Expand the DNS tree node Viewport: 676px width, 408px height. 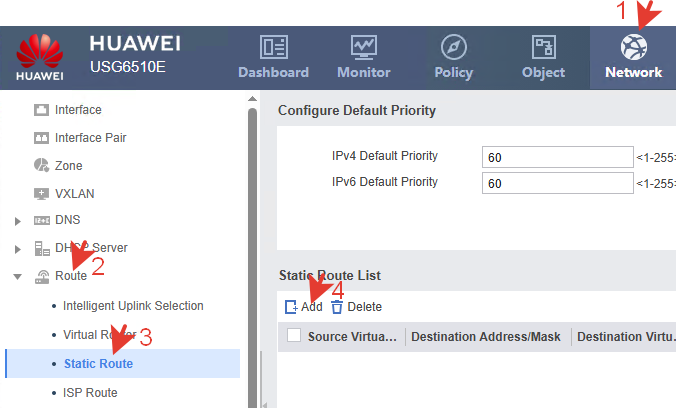click(17, 220)
